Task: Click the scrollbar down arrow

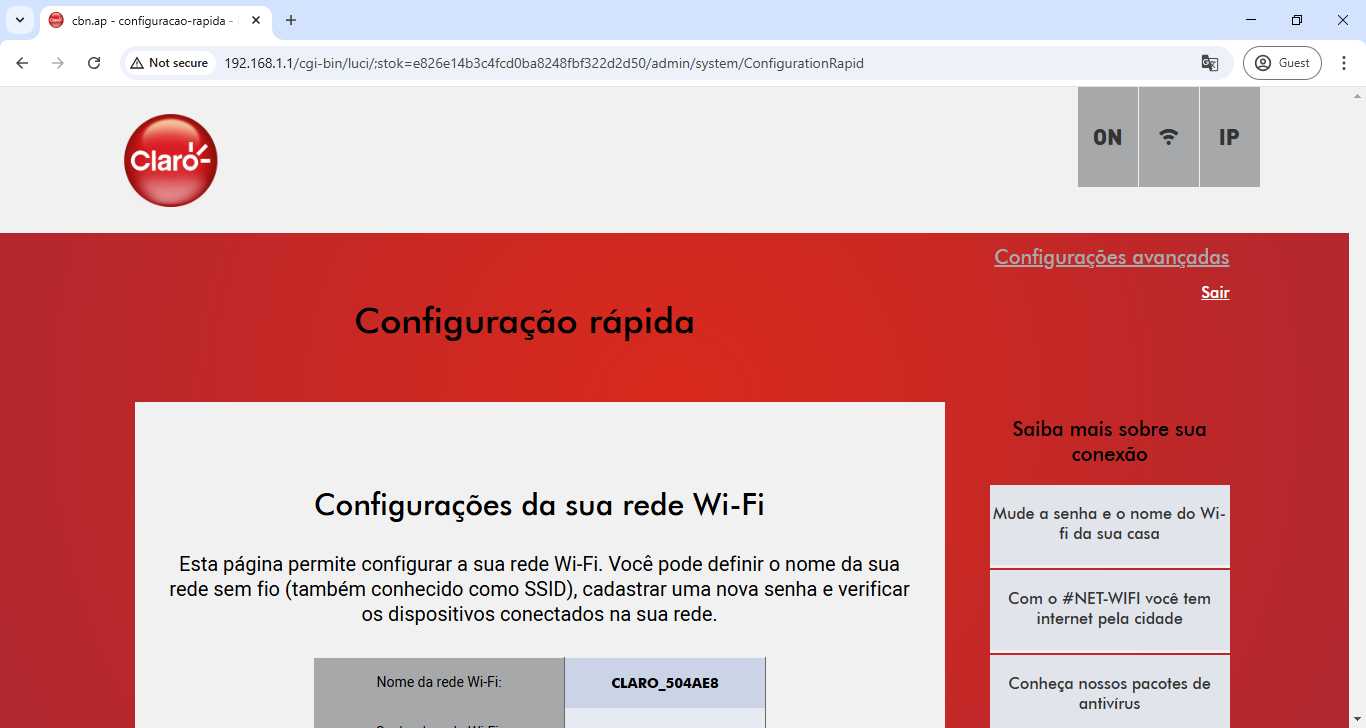Action: pyautogui.click(x=1358, y=718)
